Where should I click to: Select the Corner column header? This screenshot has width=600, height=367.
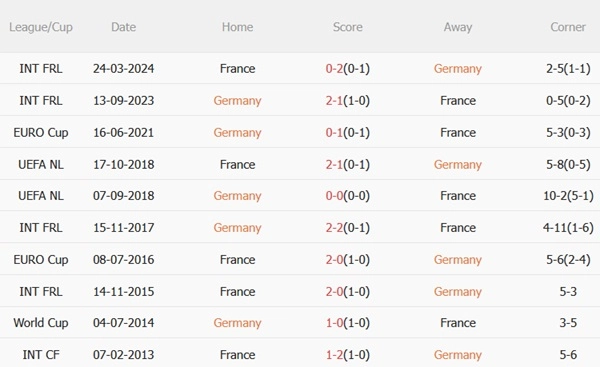pyautogui.click(x=568, y=27)
